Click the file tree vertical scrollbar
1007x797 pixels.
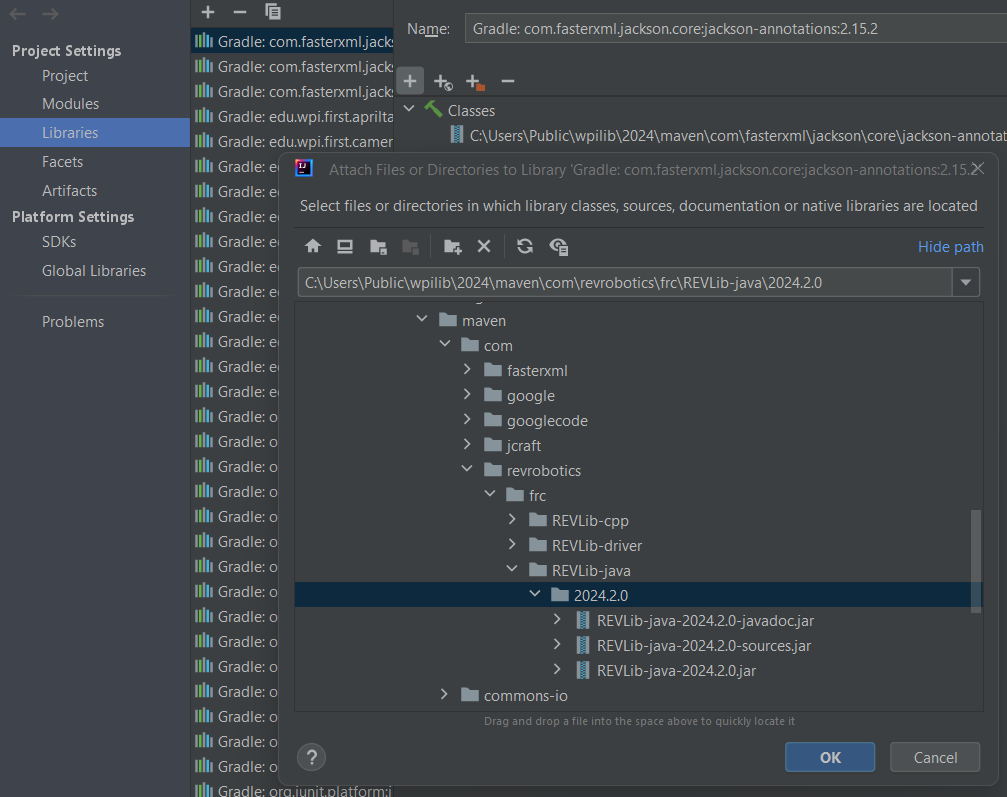click(976, 562)
